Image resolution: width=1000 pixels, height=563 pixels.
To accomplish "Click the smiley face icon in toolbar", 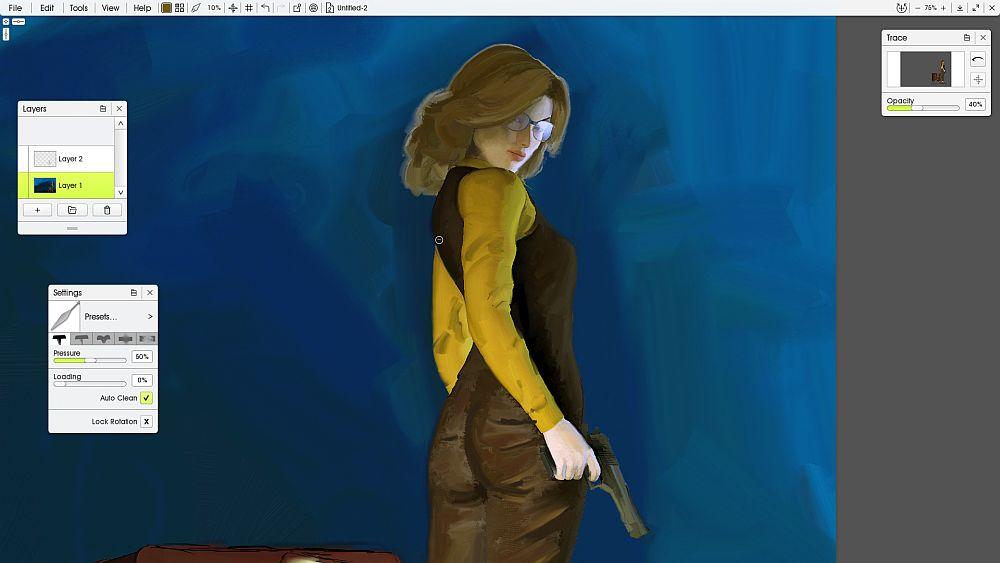I will [x=313, y=8].
